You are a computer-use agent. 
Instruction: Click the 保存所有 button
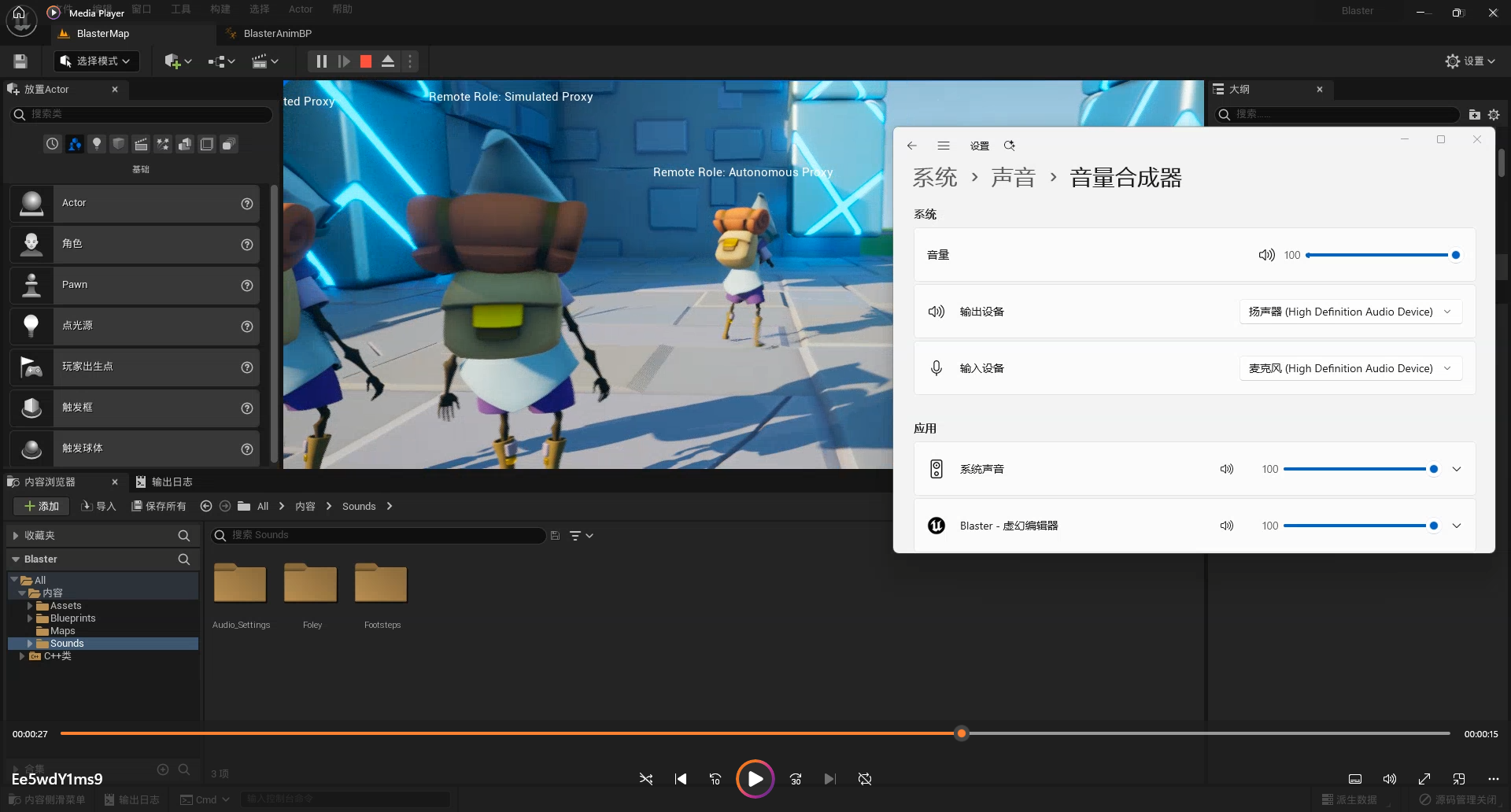click(159, 506)
